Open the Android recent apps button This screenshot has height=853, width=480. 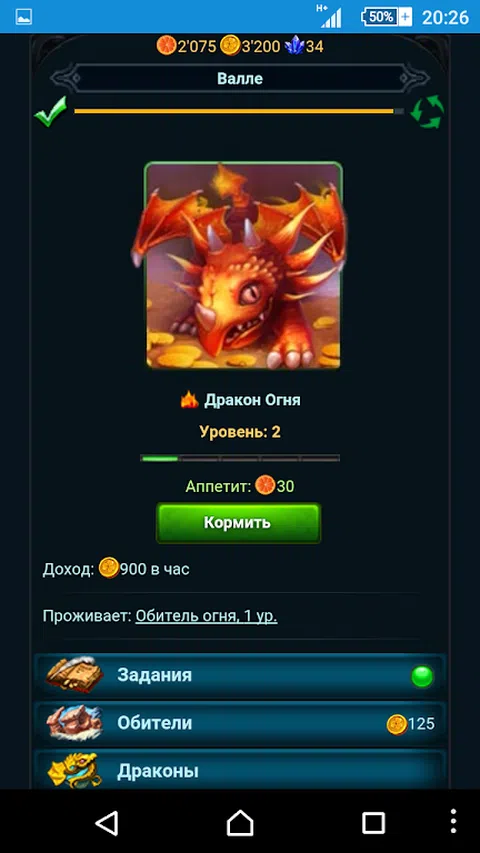coord(373,822)
